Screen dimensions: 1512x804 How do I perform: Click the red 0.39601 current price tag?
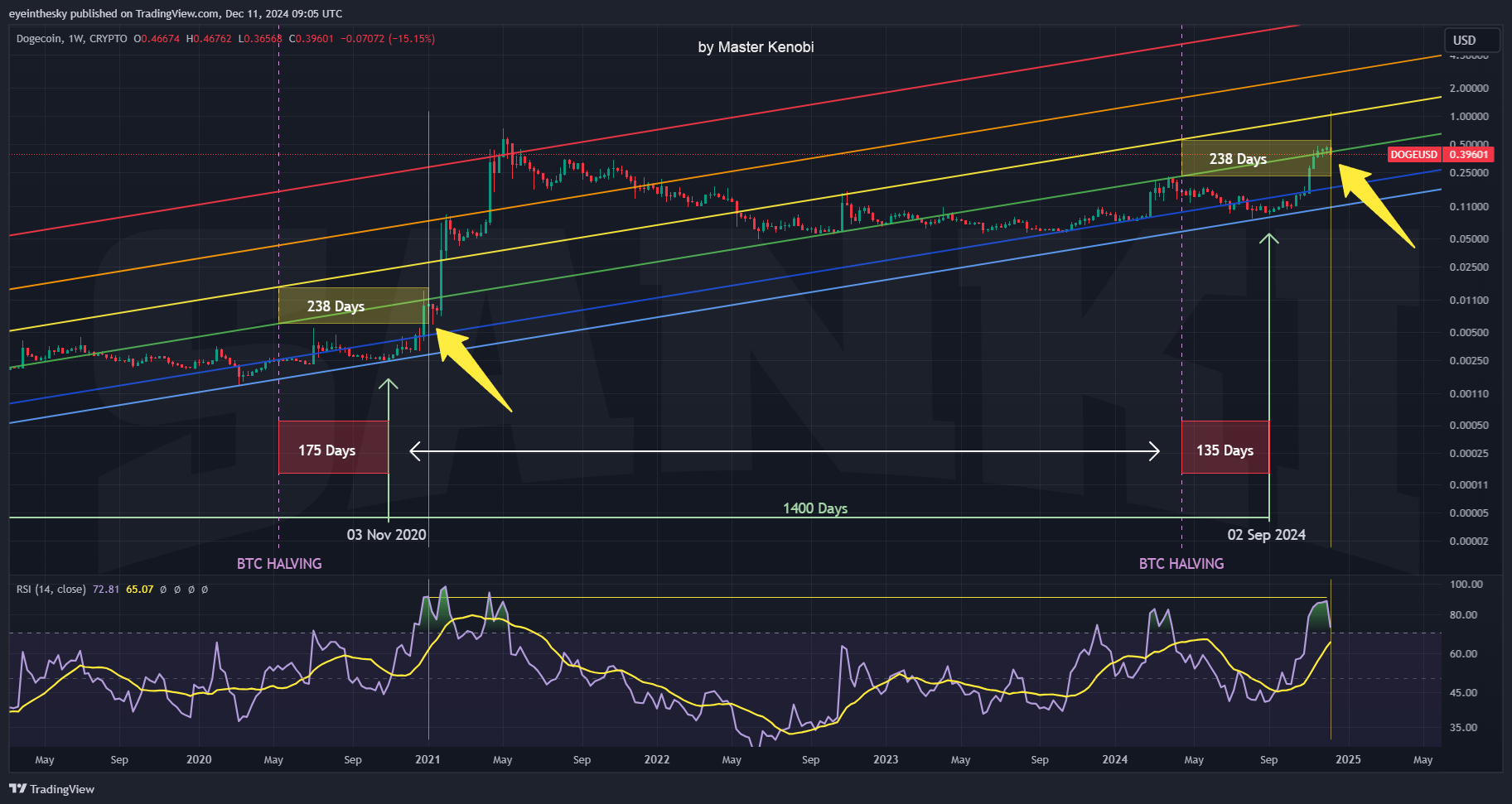pyautogui.click(x=1469, y=155)
